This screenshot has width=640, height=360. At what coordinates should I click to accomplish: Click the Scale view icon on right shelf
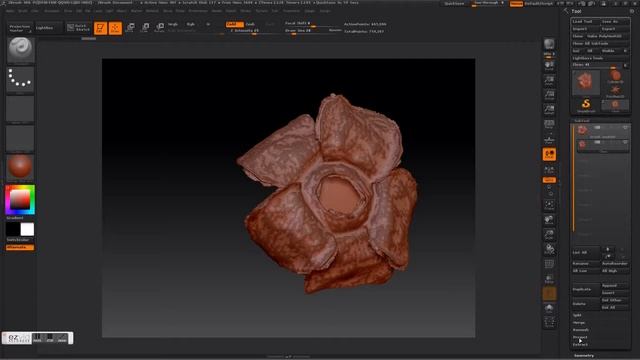[x=549, y=235]
